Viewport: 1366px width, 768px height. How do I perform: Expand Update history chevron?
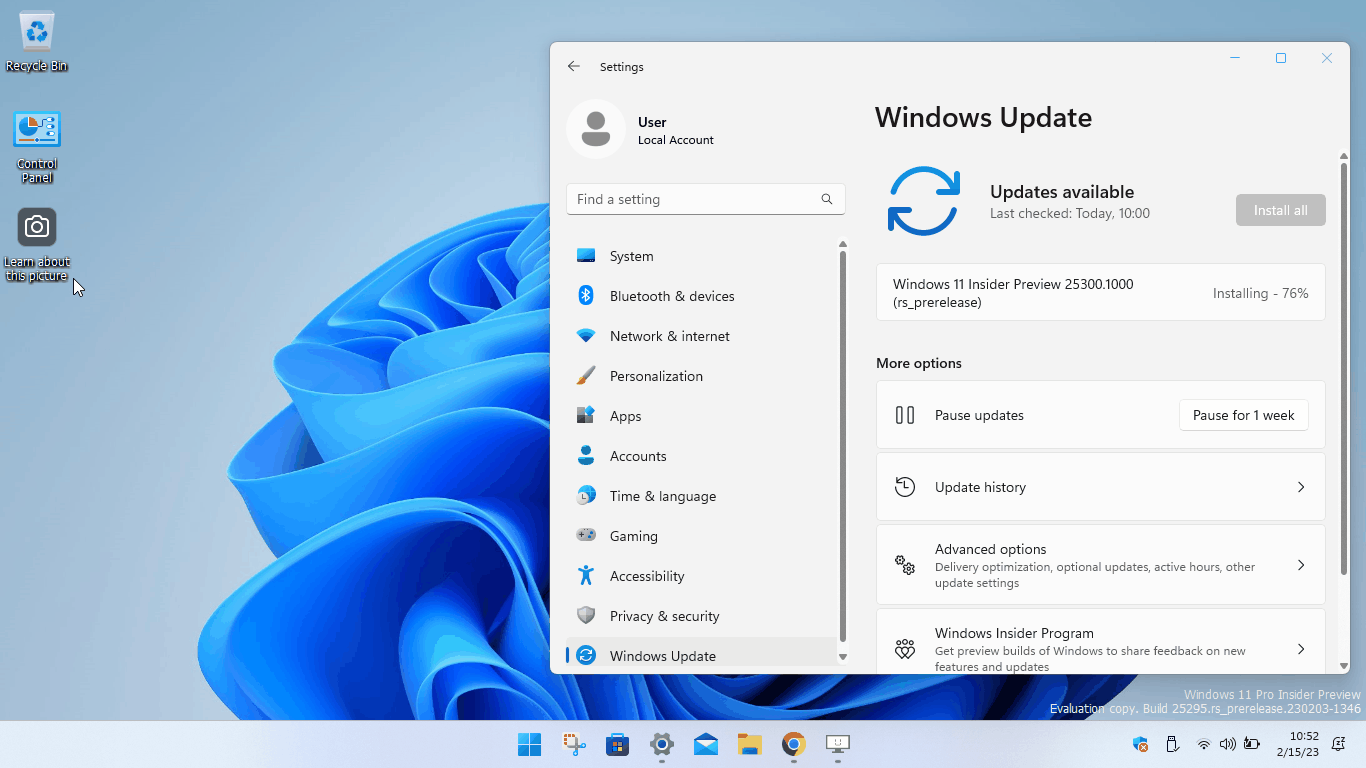pyautogui.click(x=1301, y=487)
